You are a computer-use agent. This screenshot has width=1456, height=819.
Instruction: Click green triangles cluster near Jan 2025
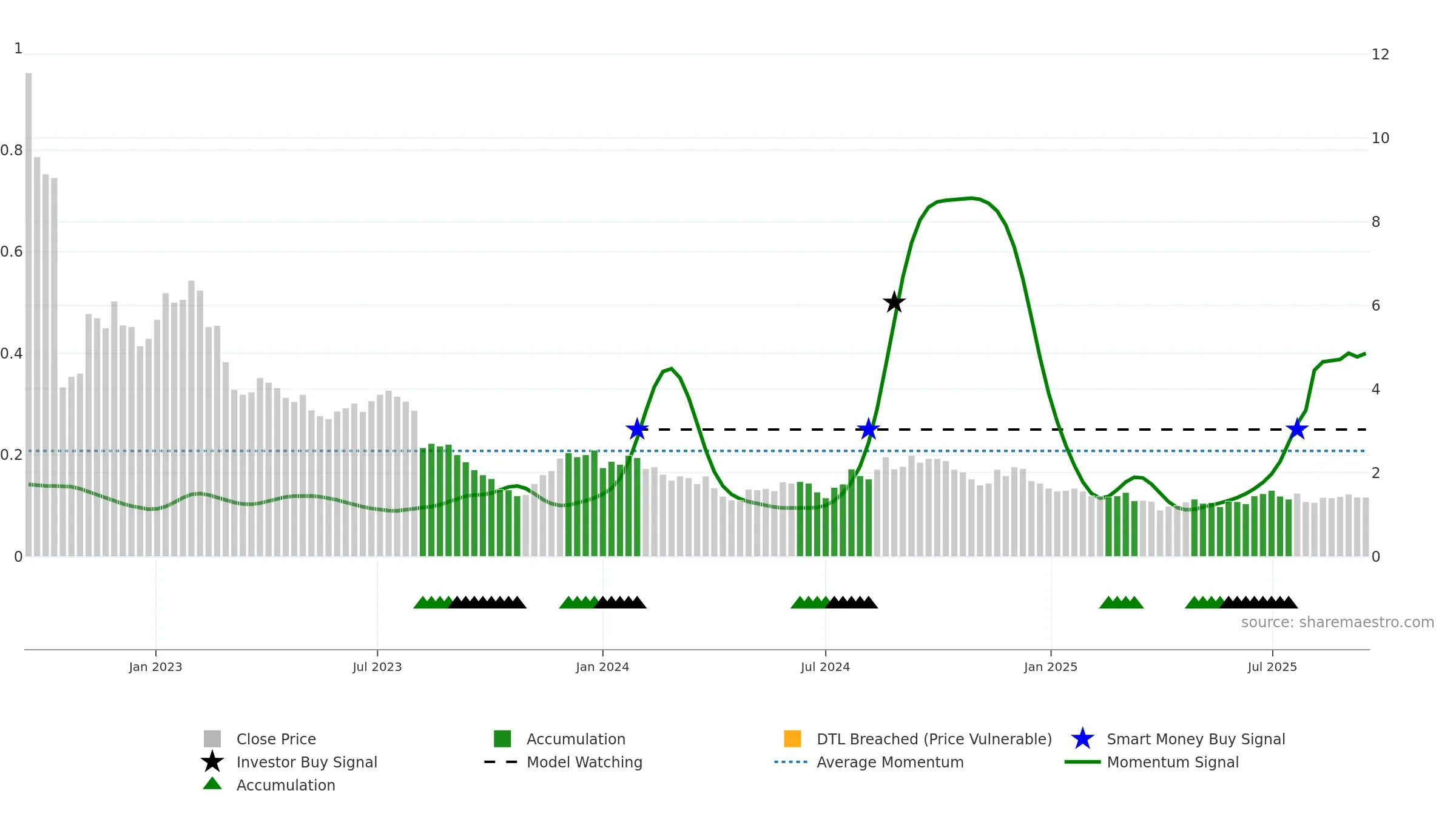tap(1121, 602)
